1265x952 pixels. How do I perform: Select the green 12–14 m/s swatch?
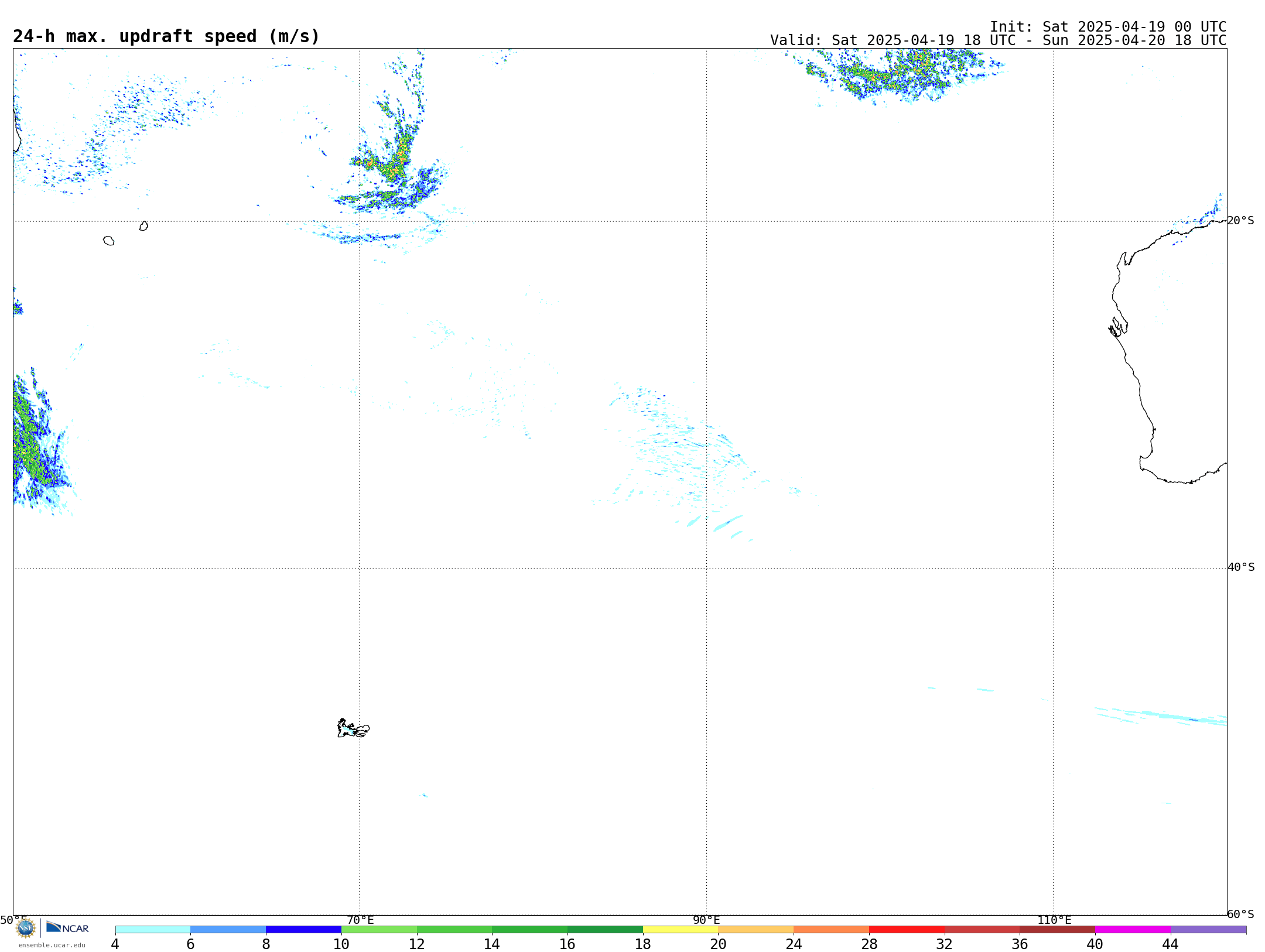pyautogui.click(x=454, y=929)
